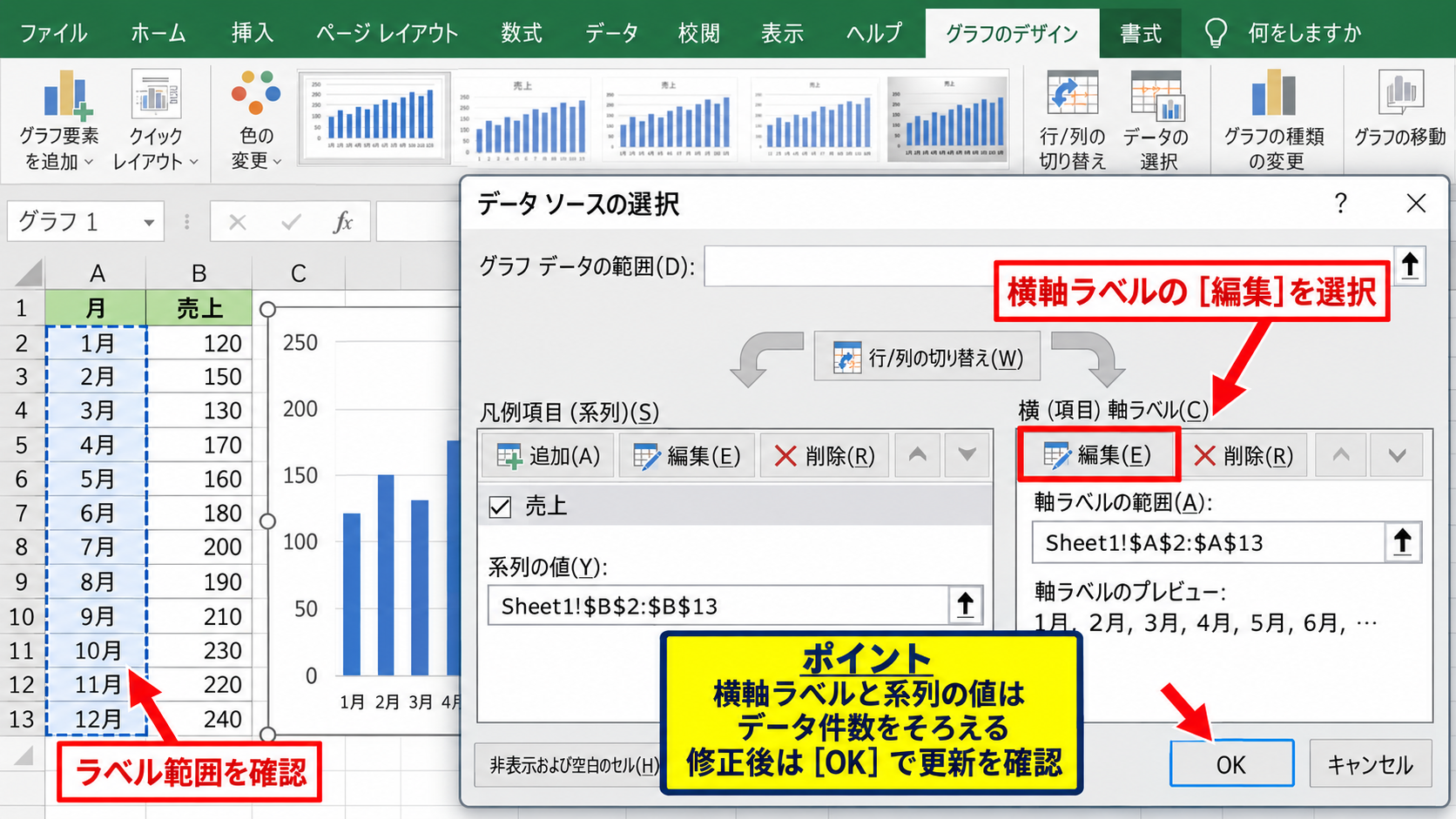The image size is (1456, 819).
Task: Open the グラフ 1 name box dropdown
Action: (149, 223)
